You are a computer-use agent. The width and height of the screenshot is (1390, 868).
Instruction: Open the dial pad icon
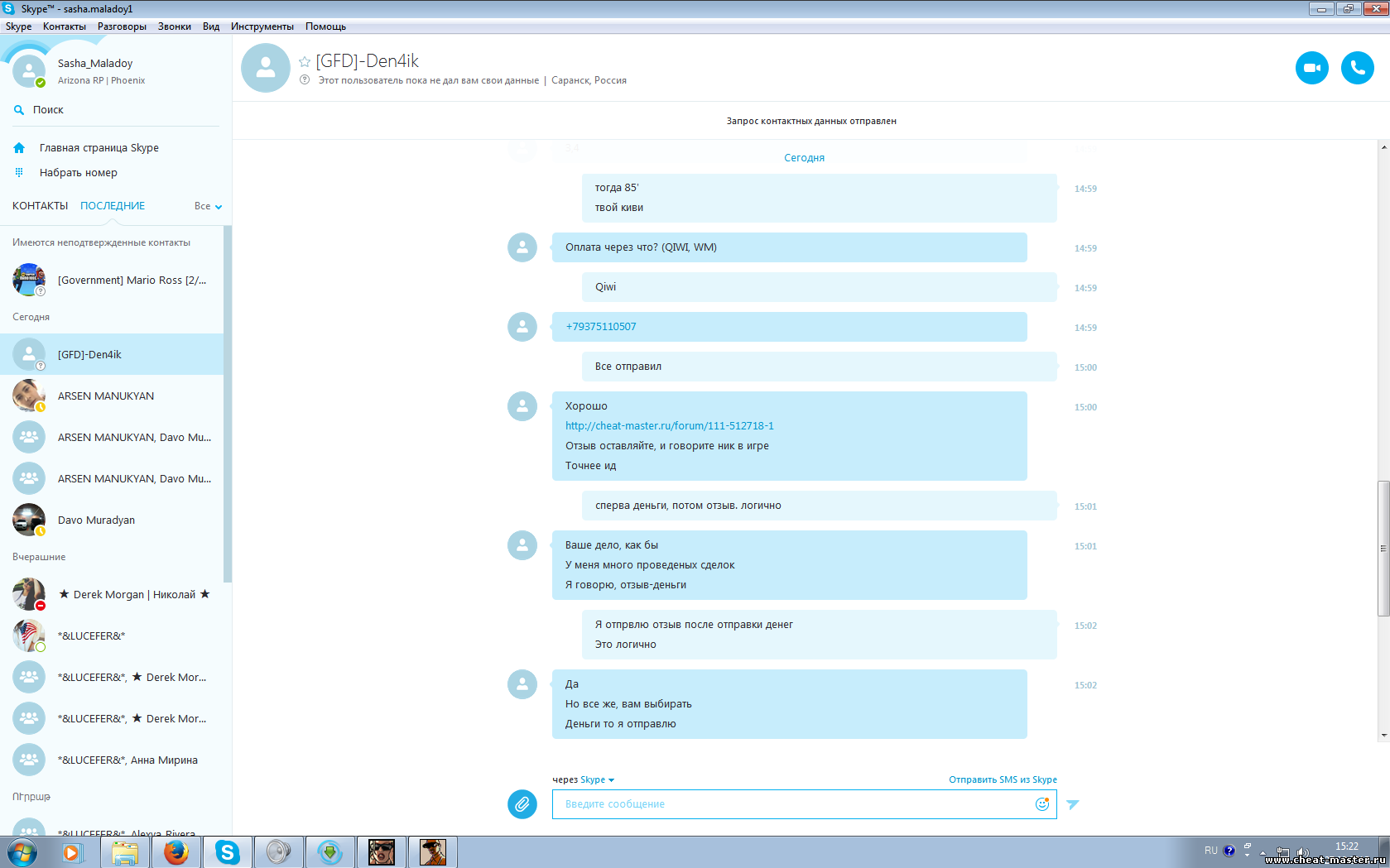19,173
